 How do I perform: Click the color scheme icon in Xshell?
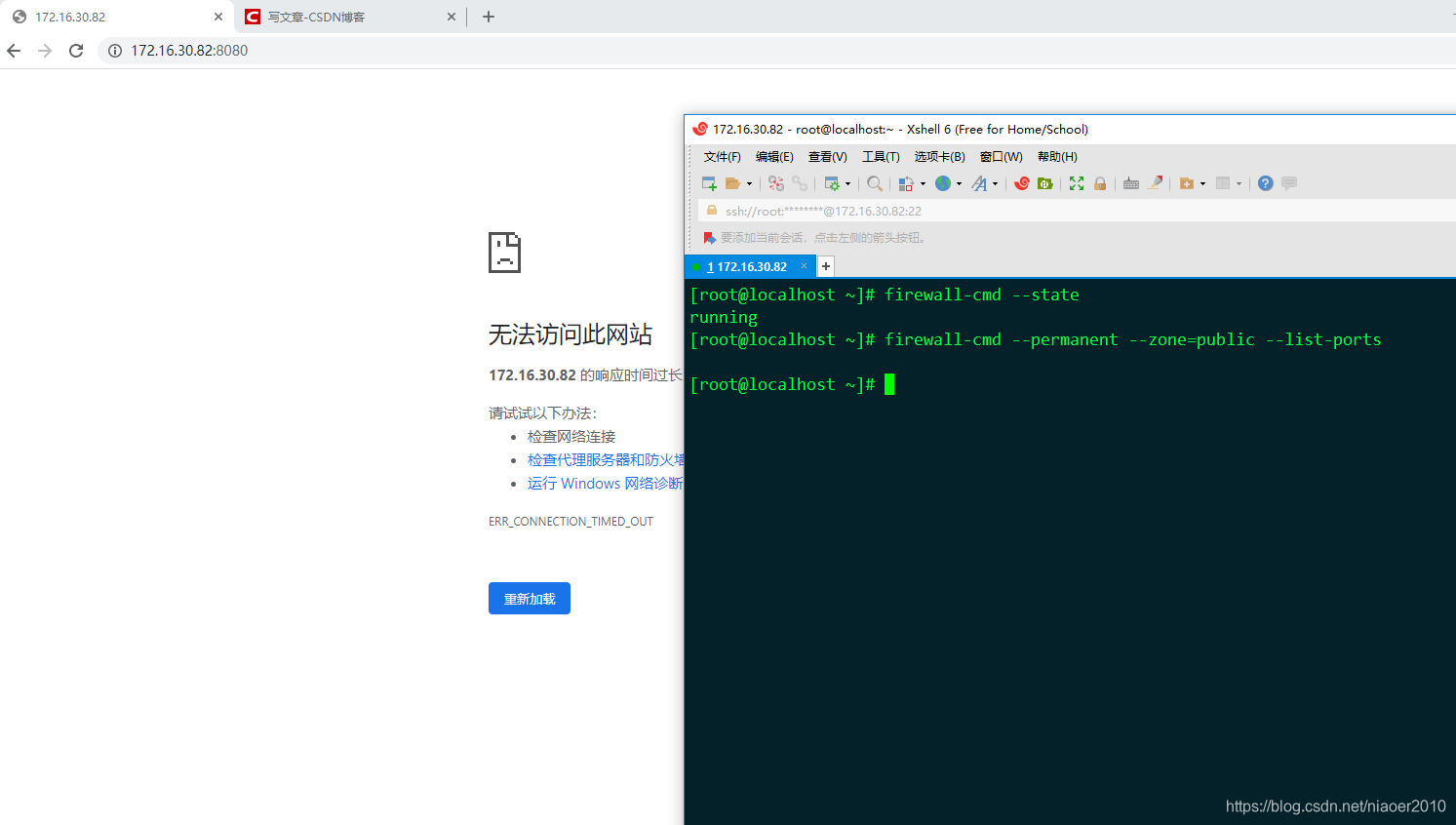pos(906,183)
